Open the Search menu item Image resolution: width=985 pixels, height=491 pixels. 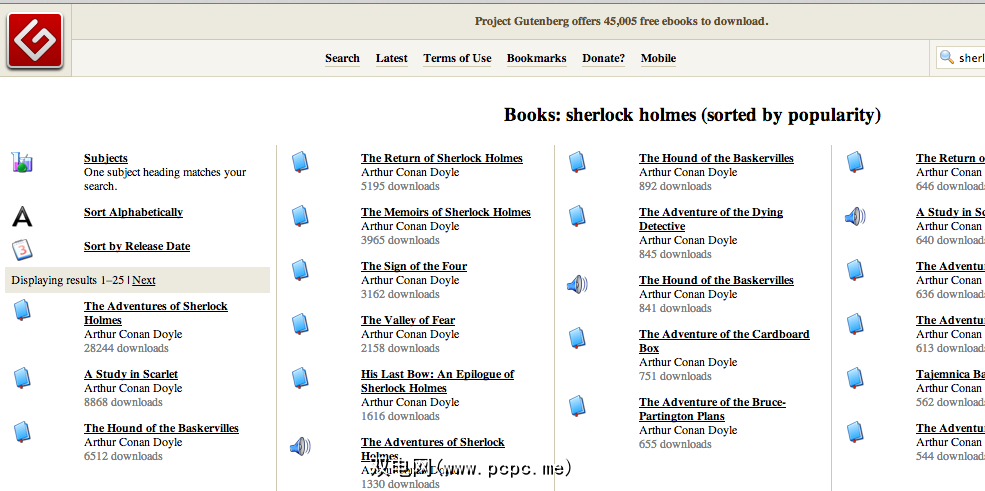[x=342, y=58]
